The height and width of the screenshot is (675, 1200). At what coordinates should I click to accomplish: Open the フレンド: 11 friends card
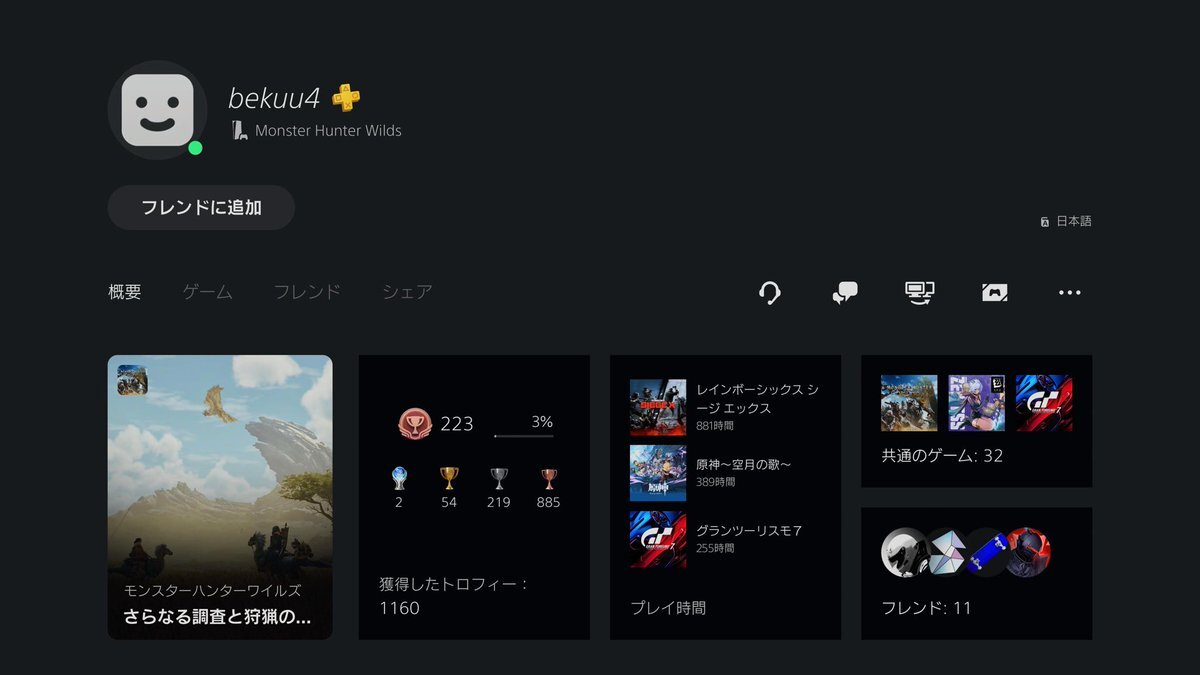976,573
